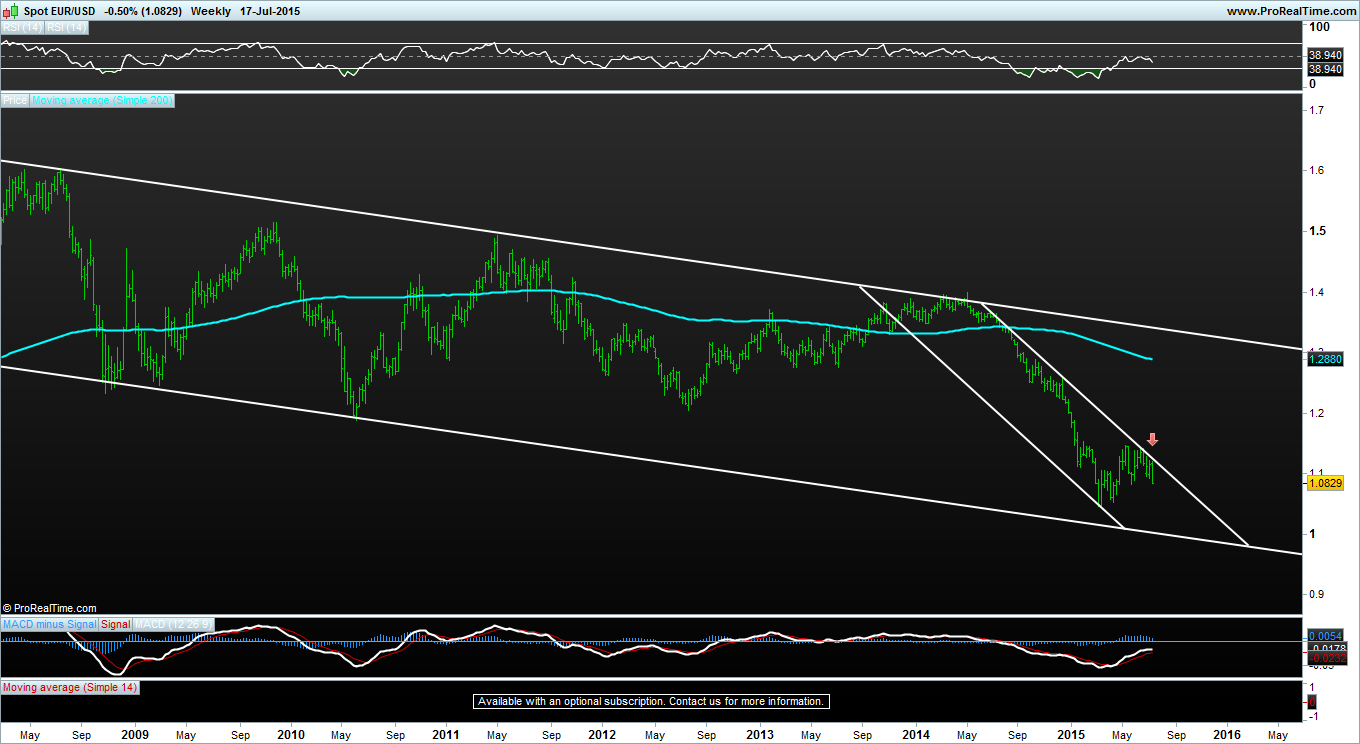Click the red down arrow marker on chart
The image size is (1360, 744).
pos(1152,439)
